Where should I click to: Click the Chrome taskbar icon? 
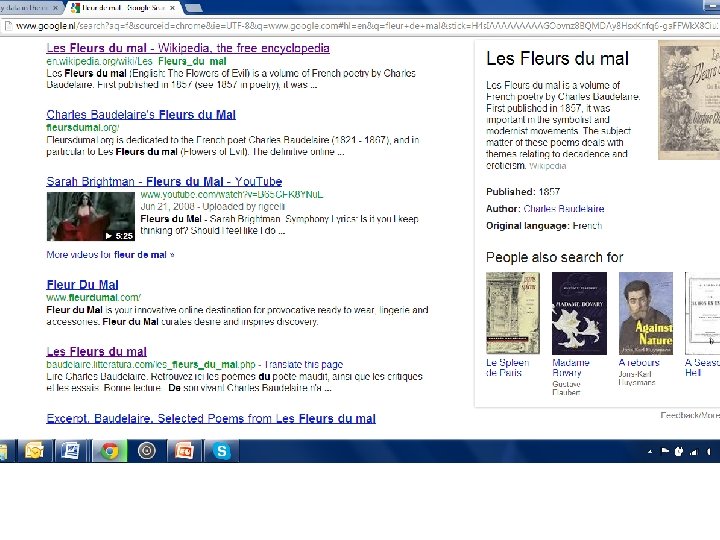tap(109, 451)
